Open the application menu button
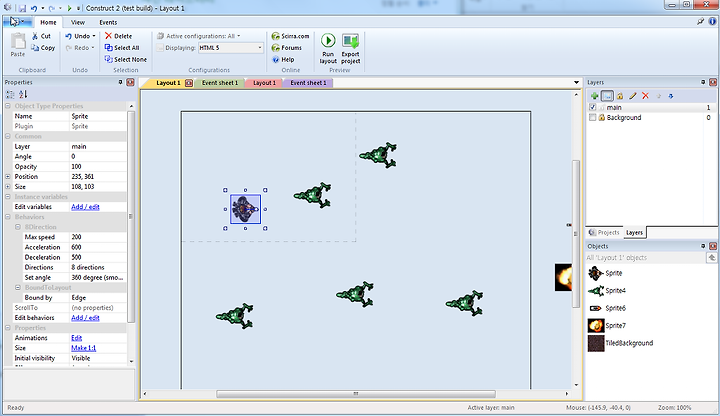The height and width of the screenshot is (416, 720). tap(17, 22)
